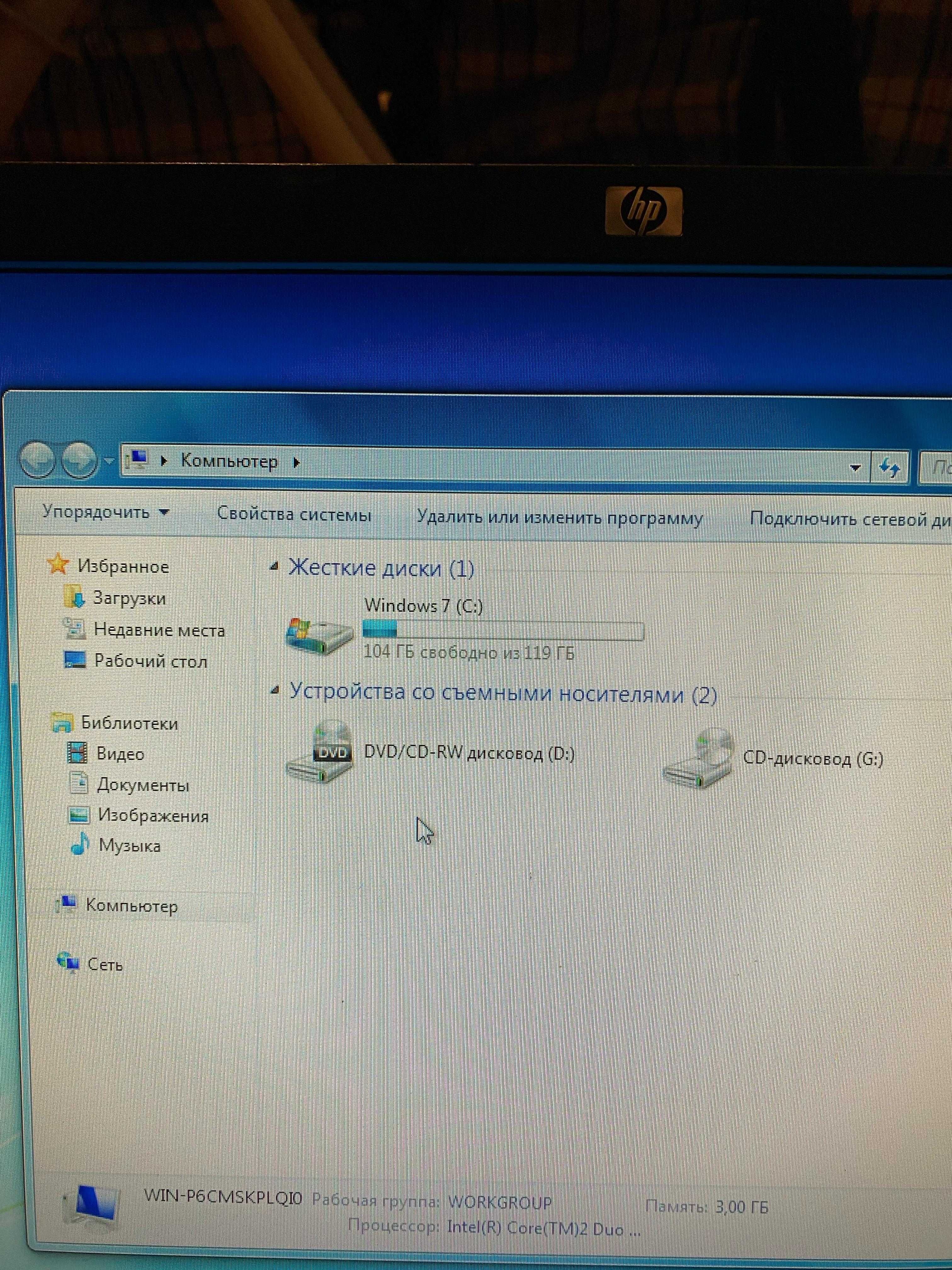This screenshot has width=952, height=1270.
Task: Click the WORKGROUP value in details pane
Action: coord(500,1202)
